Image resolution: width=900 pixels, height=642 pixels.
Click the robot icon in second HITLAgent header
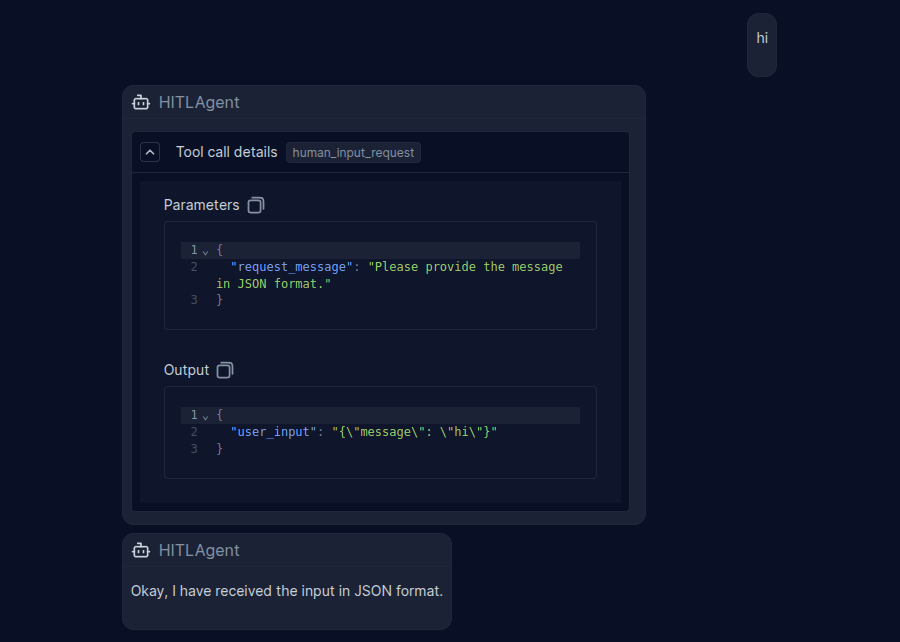[x=141, y=551]
